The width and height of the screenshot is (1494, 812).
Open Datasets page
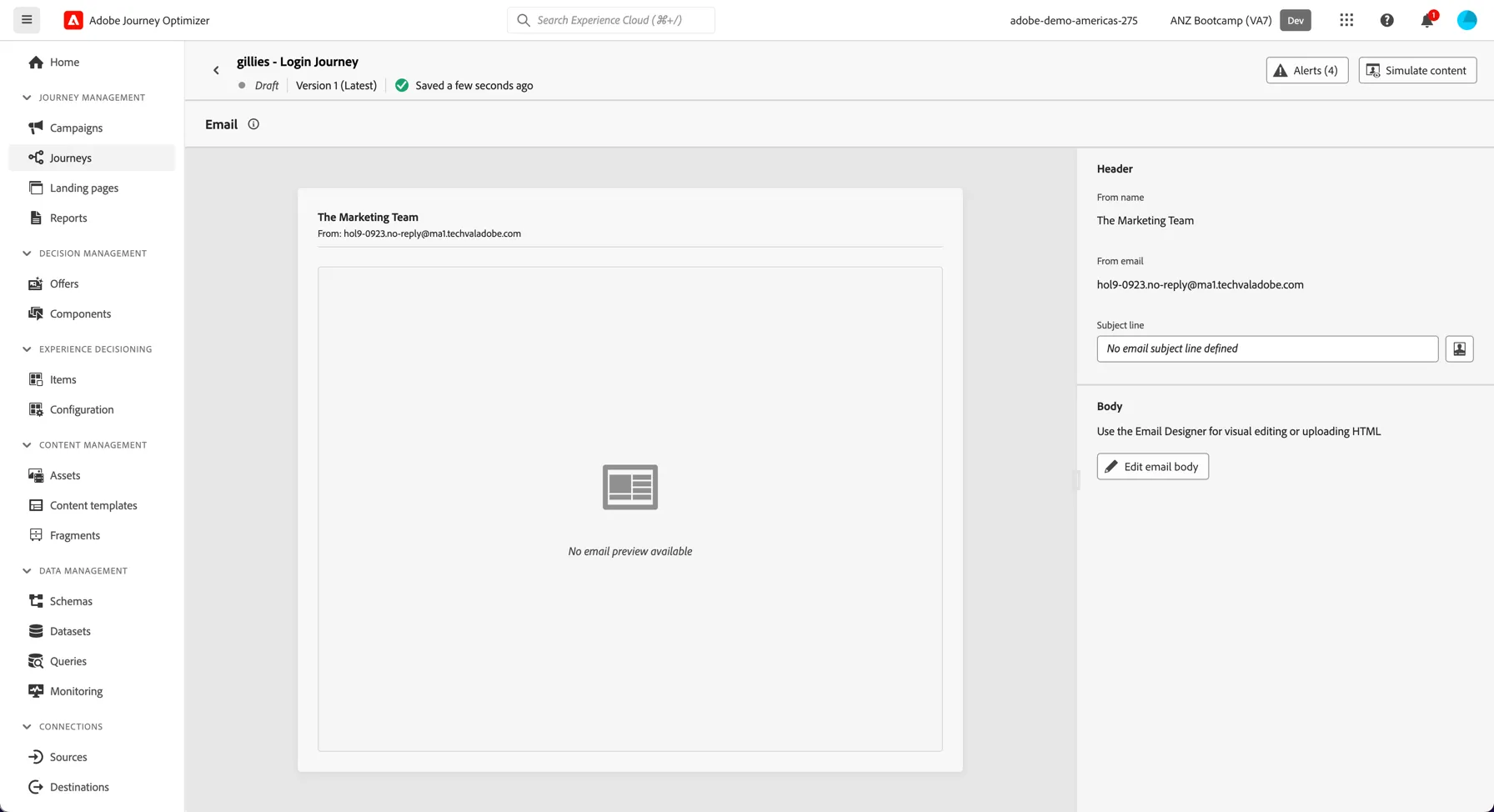pos(92,631)
